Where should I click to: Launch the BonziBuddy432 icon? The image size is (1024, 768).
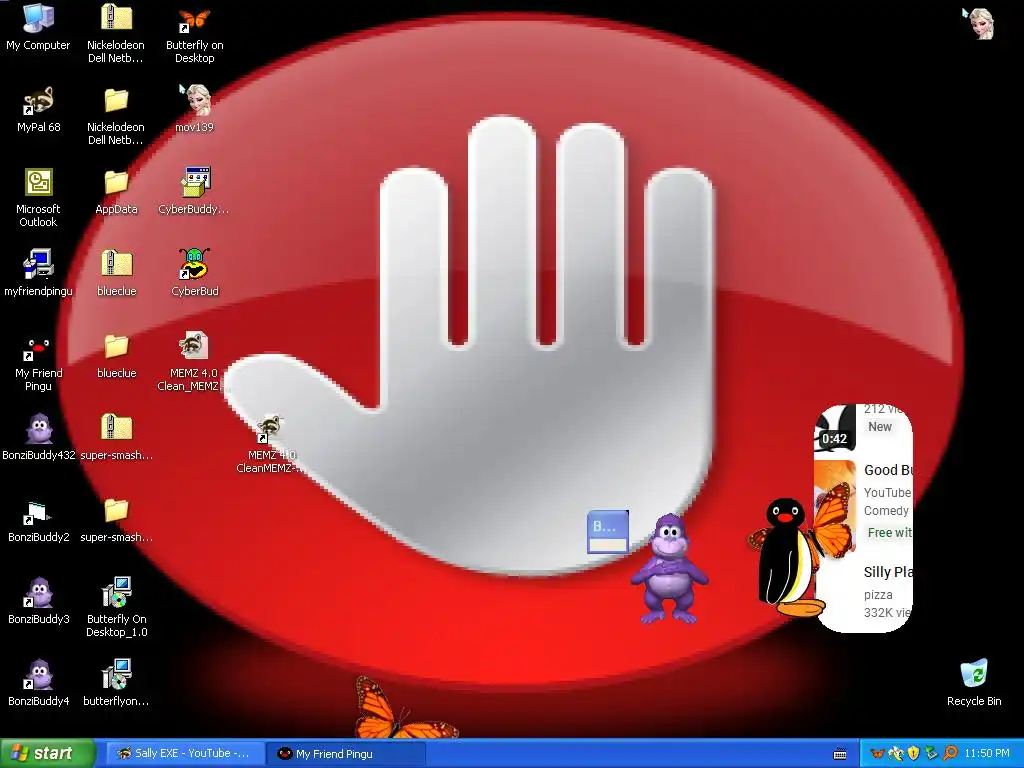[x=39, y=436]
